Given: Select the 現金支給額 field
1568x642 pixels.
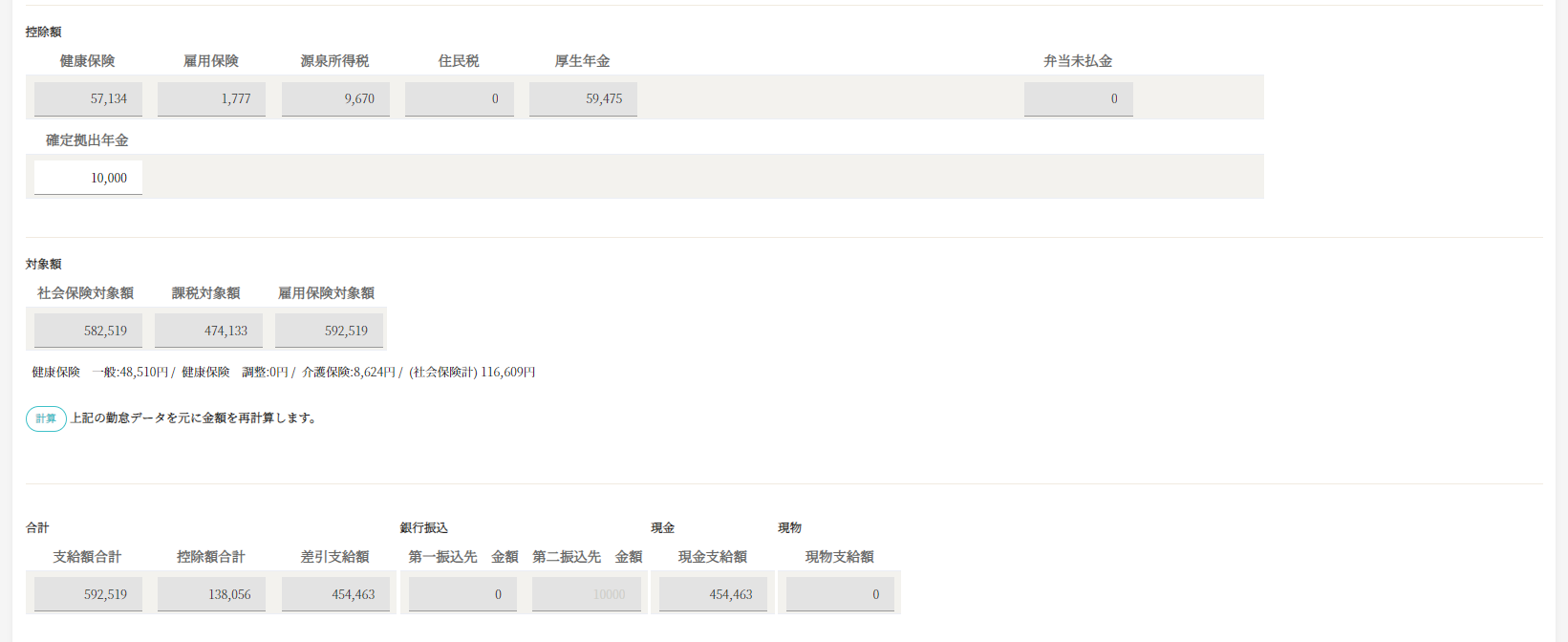Looking at the screenshot, I should (713, 594).
